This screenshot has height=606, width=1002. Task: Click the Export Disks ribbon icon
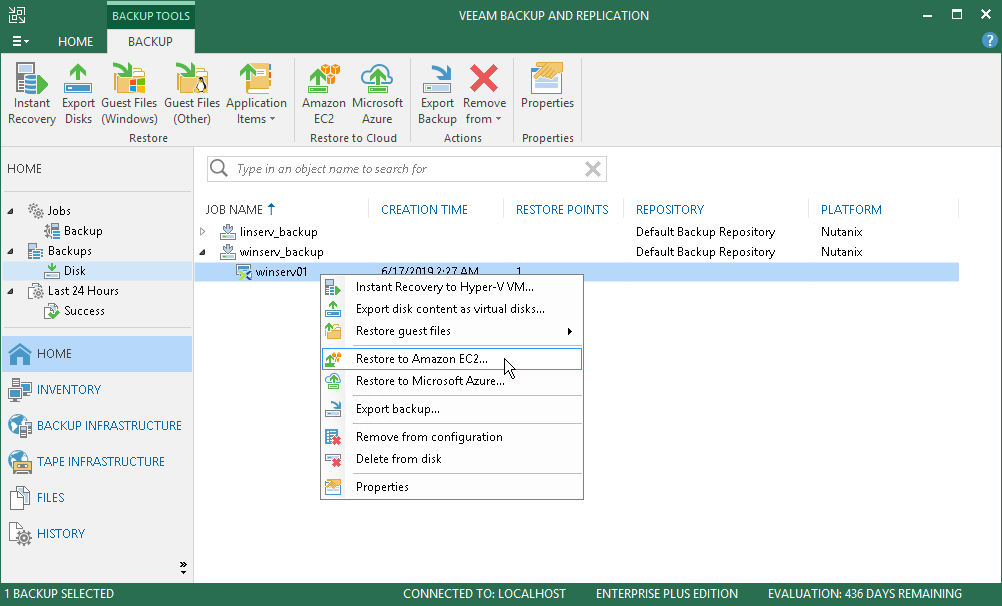pyautogui.click(x=78, y=93)
